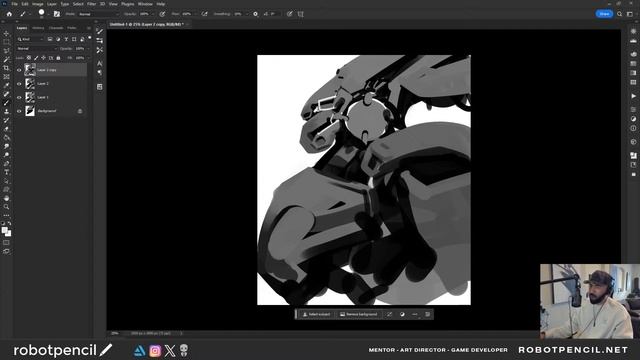Toggle lock position
Screen dimensions: 640x360
tap(43, 58)
